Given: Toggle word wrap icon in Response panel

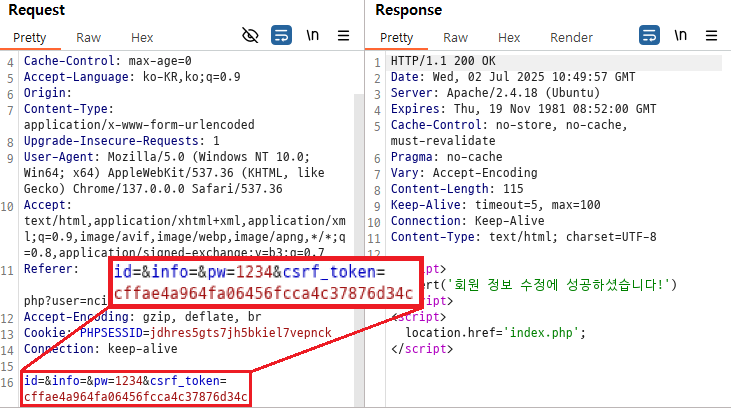Looking at the screenshot, I should 649,35.
